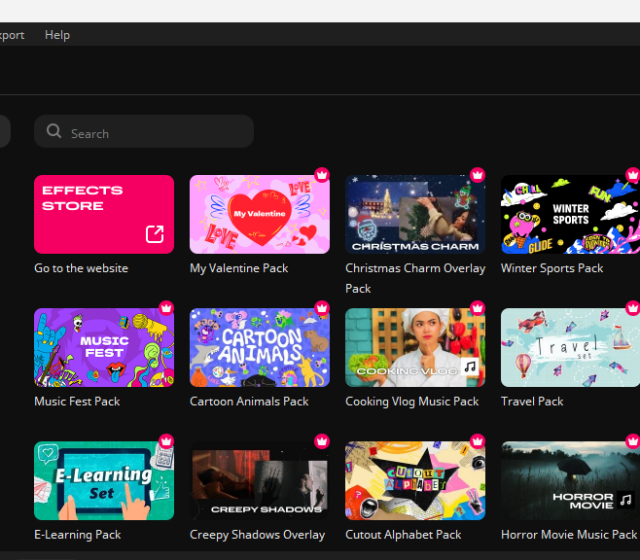
Task: Click crown badge on E-Learning Pack
Action: point(166,441)
